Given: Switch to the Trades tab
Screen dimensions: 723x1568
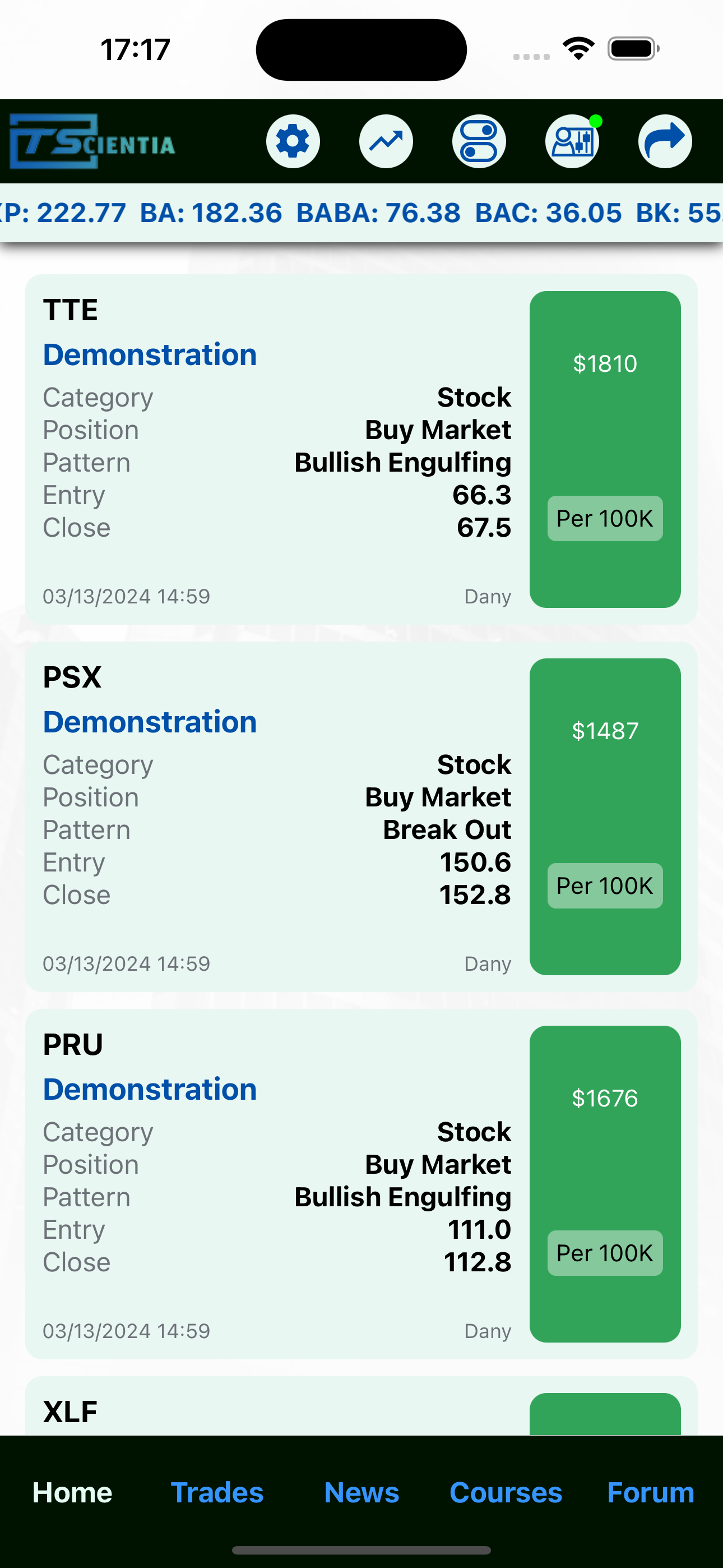Looking at the screenshot, I should coord(217,1492).
